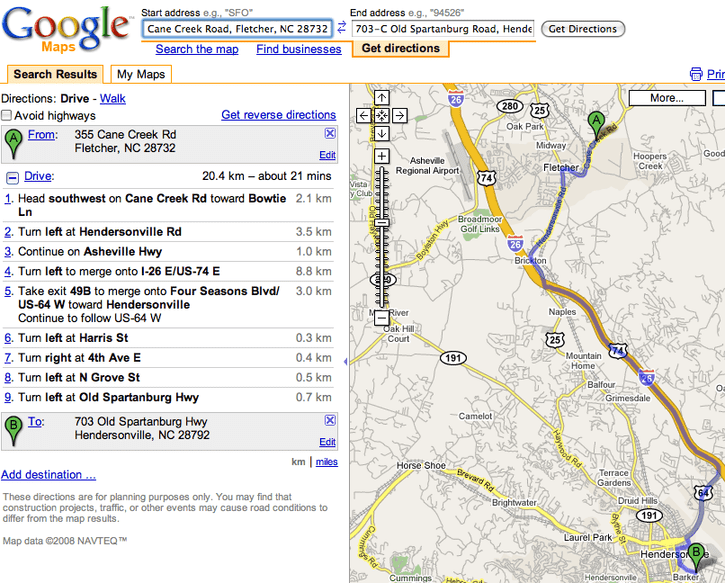This screenshot has height=583, width=725.
Task: Edit the From address
Action: (327, 155)
